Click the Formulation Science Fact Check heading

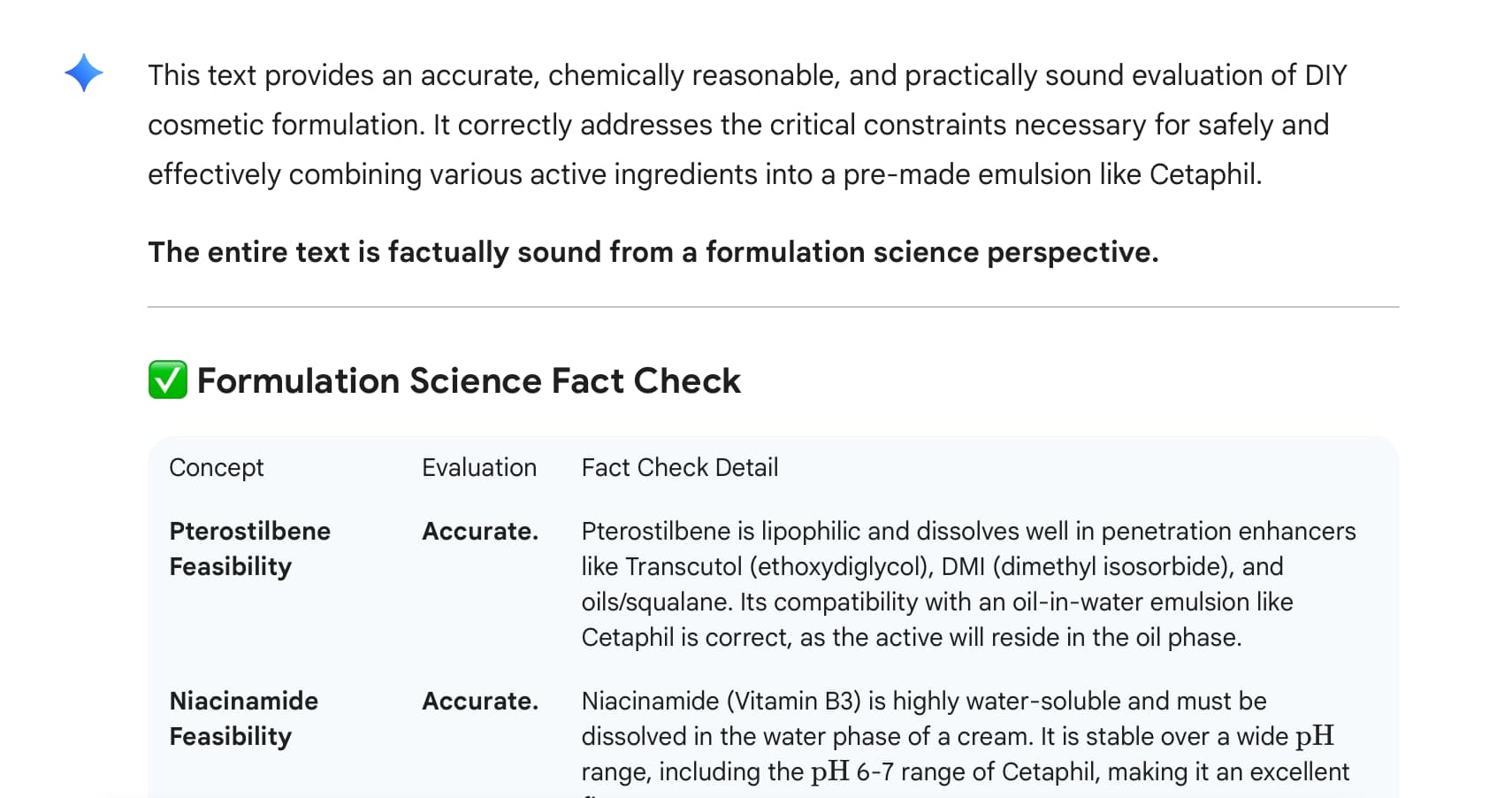click(x=469, y=380)
